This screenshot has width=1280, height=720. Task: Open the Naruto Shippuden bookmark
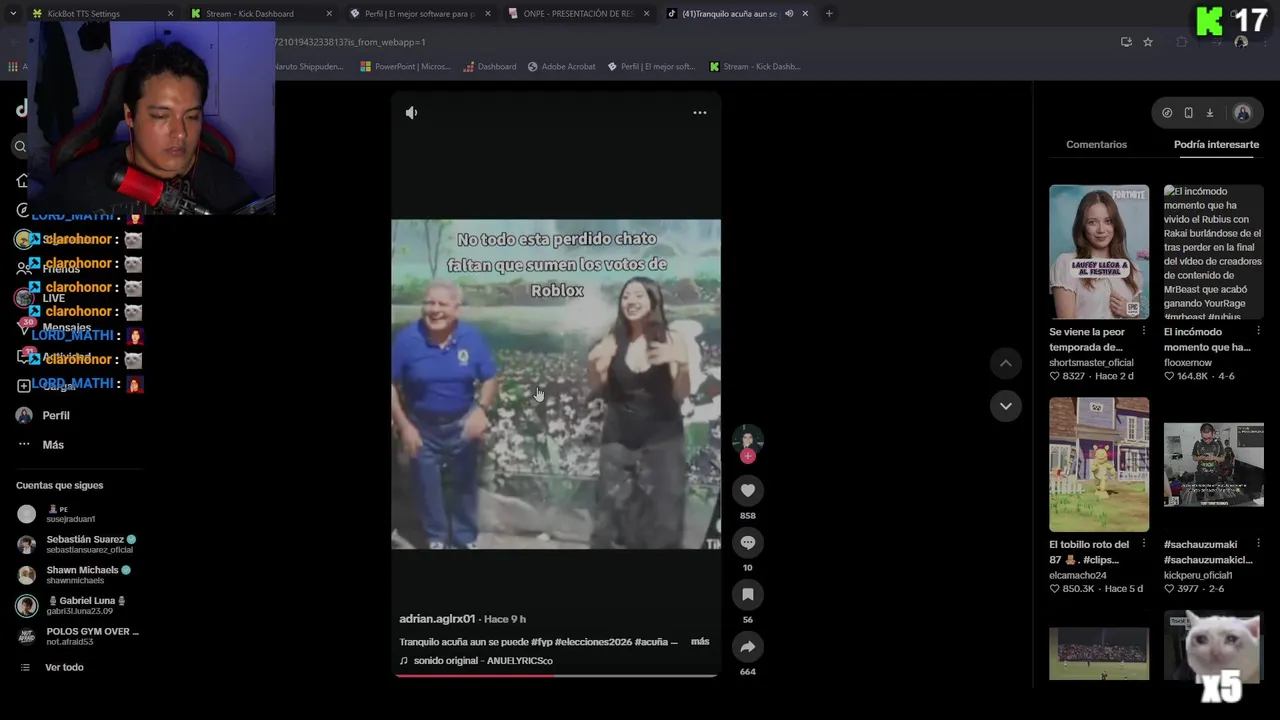tap(308, 67)
